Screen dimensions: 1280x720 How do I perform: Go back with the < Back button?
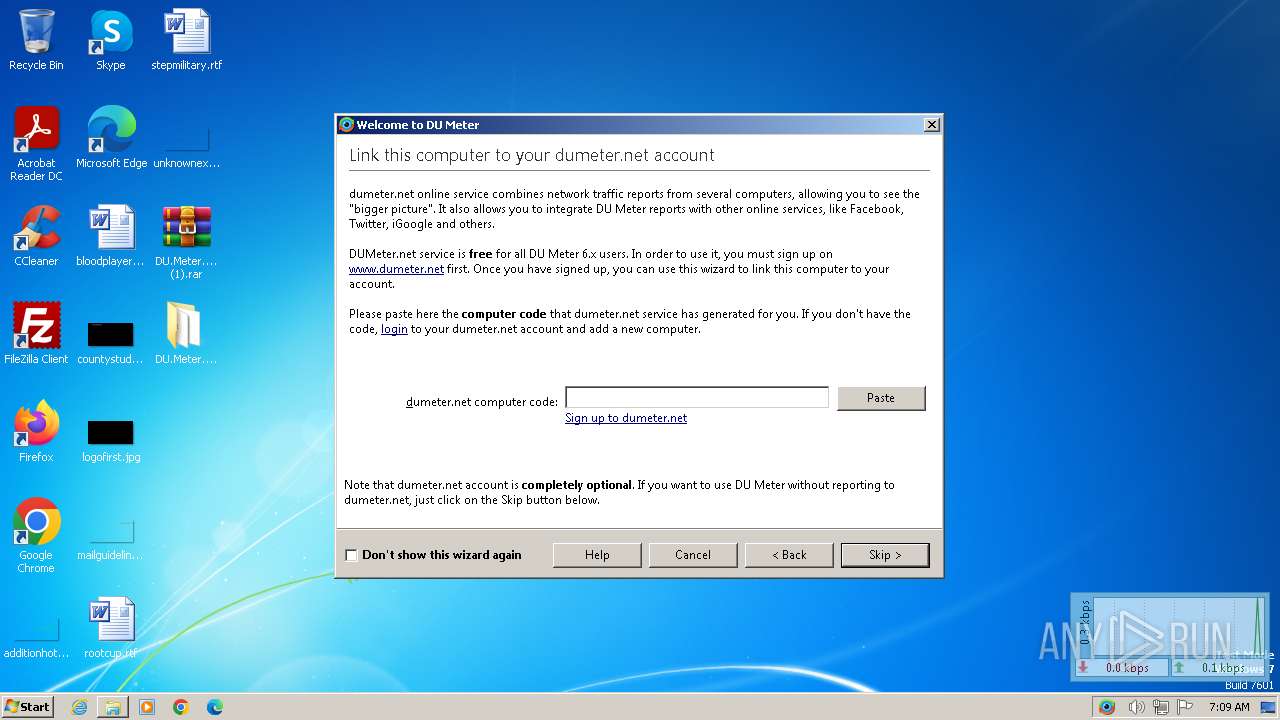789,555
